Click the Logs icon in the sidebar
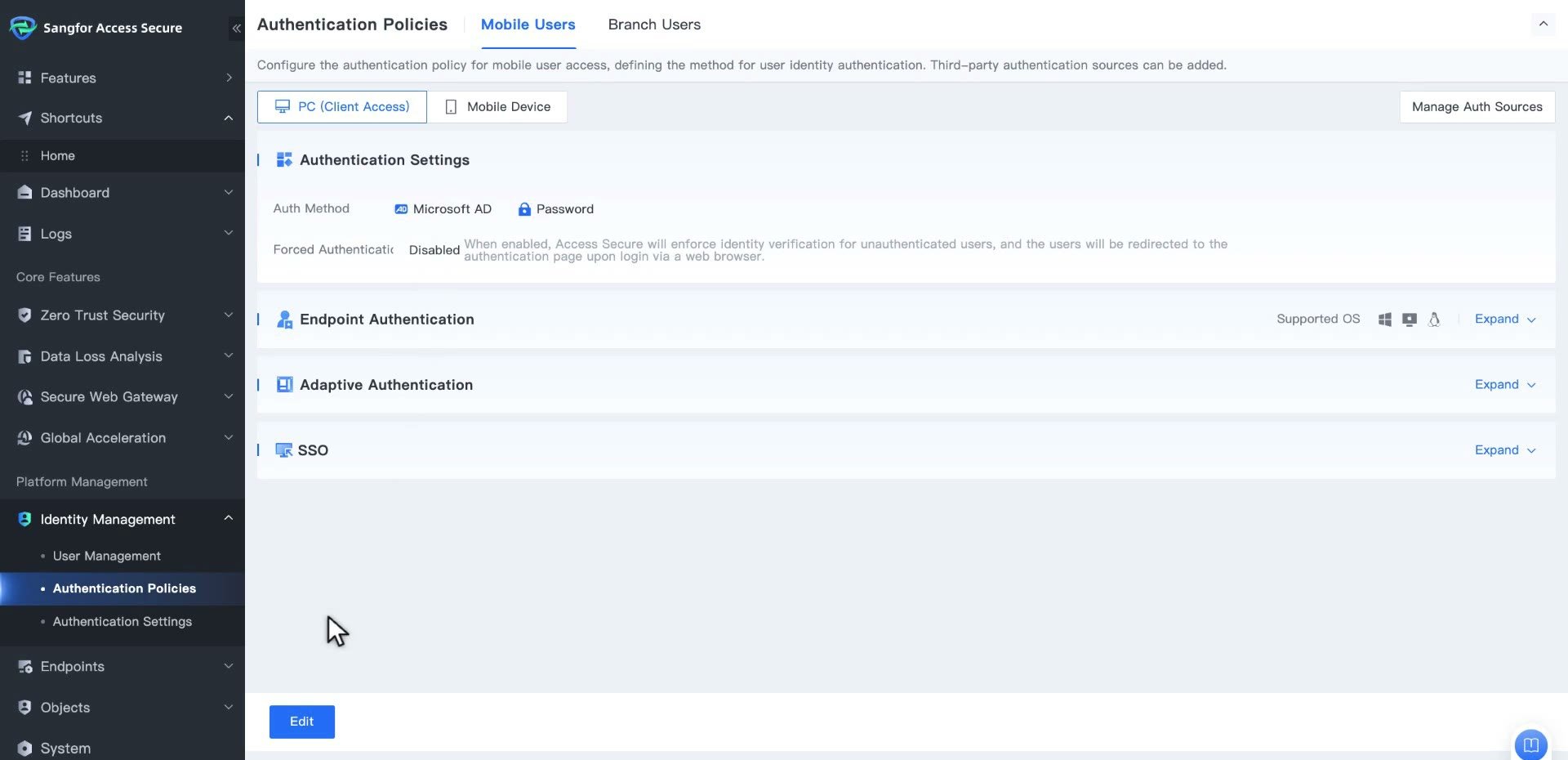Viewport: 1568px width, 760px height. coord(24,234)
